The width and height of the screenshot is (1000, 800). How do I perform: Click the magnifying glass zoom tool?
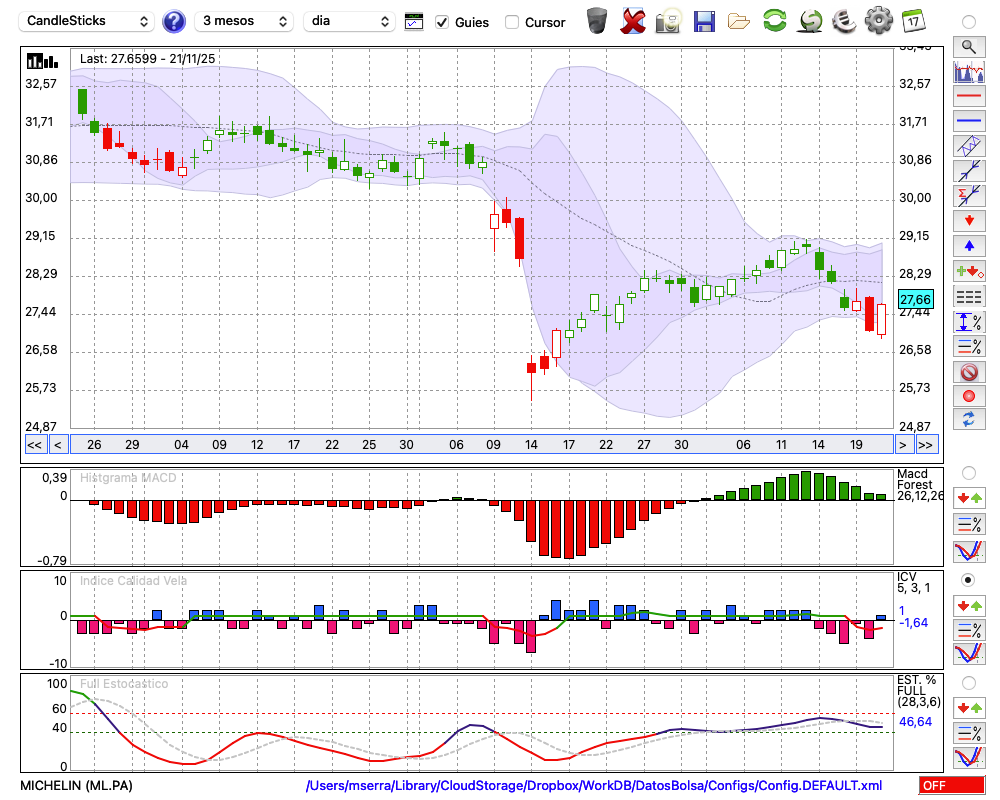[968, 46]
